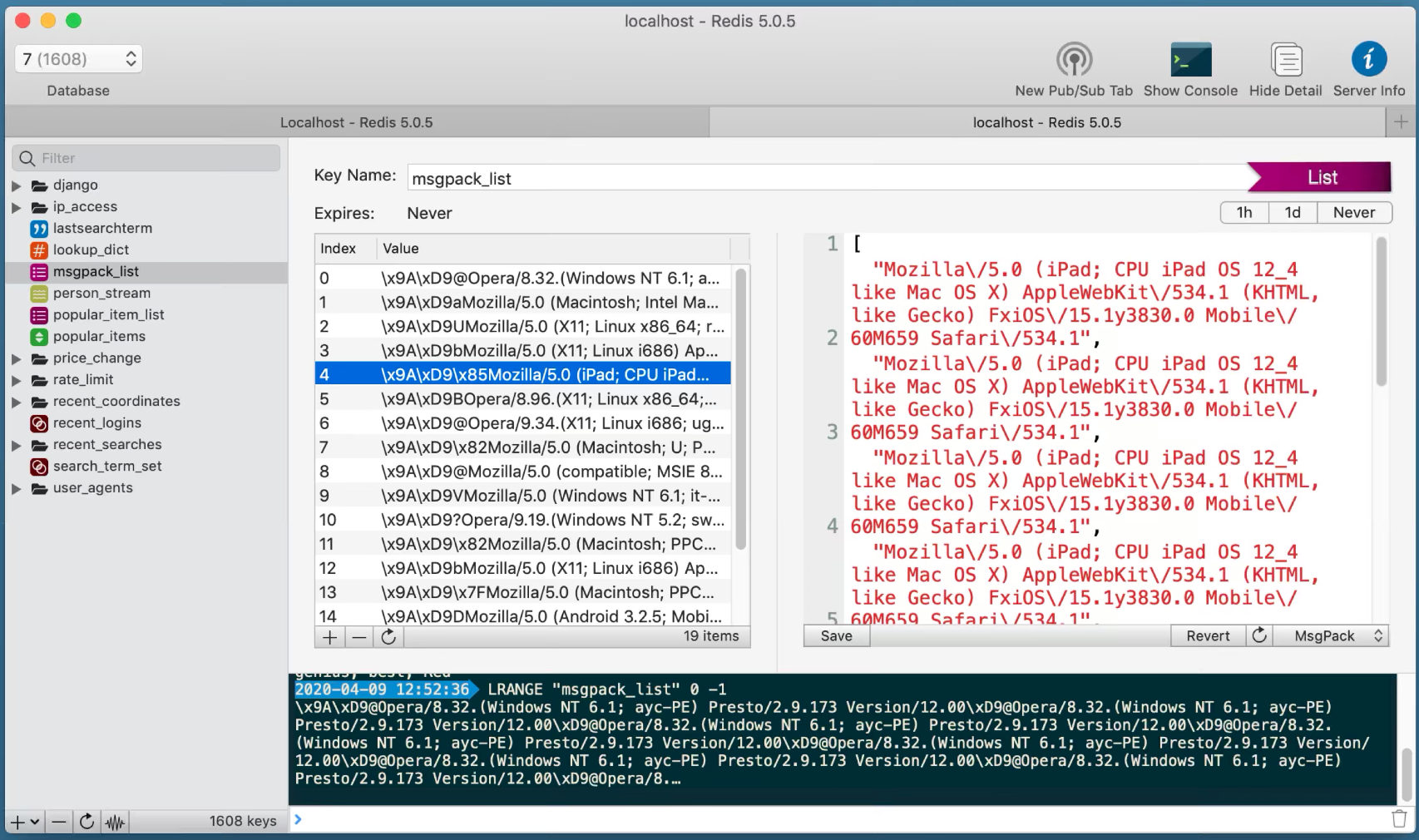Click the list table vertical scrollbar
This screenshot has width=1419, height=840.
[740, 409]
